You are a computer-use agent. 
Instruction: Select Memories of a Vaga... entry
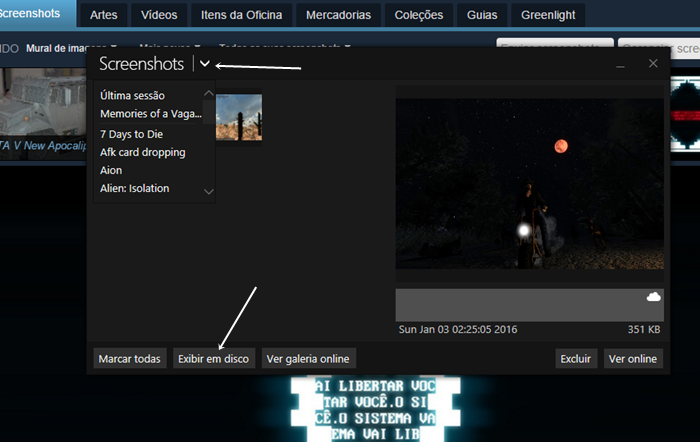pos(150,114)
